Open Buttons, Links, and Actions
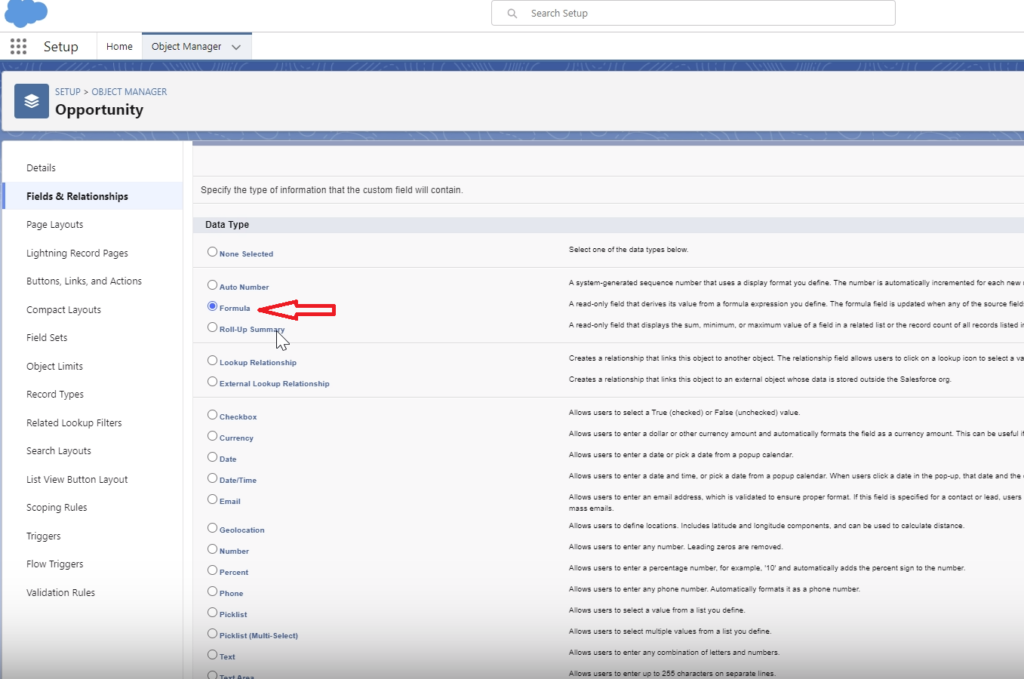This screenshot has width=1024, height=679. coord(84,281)
